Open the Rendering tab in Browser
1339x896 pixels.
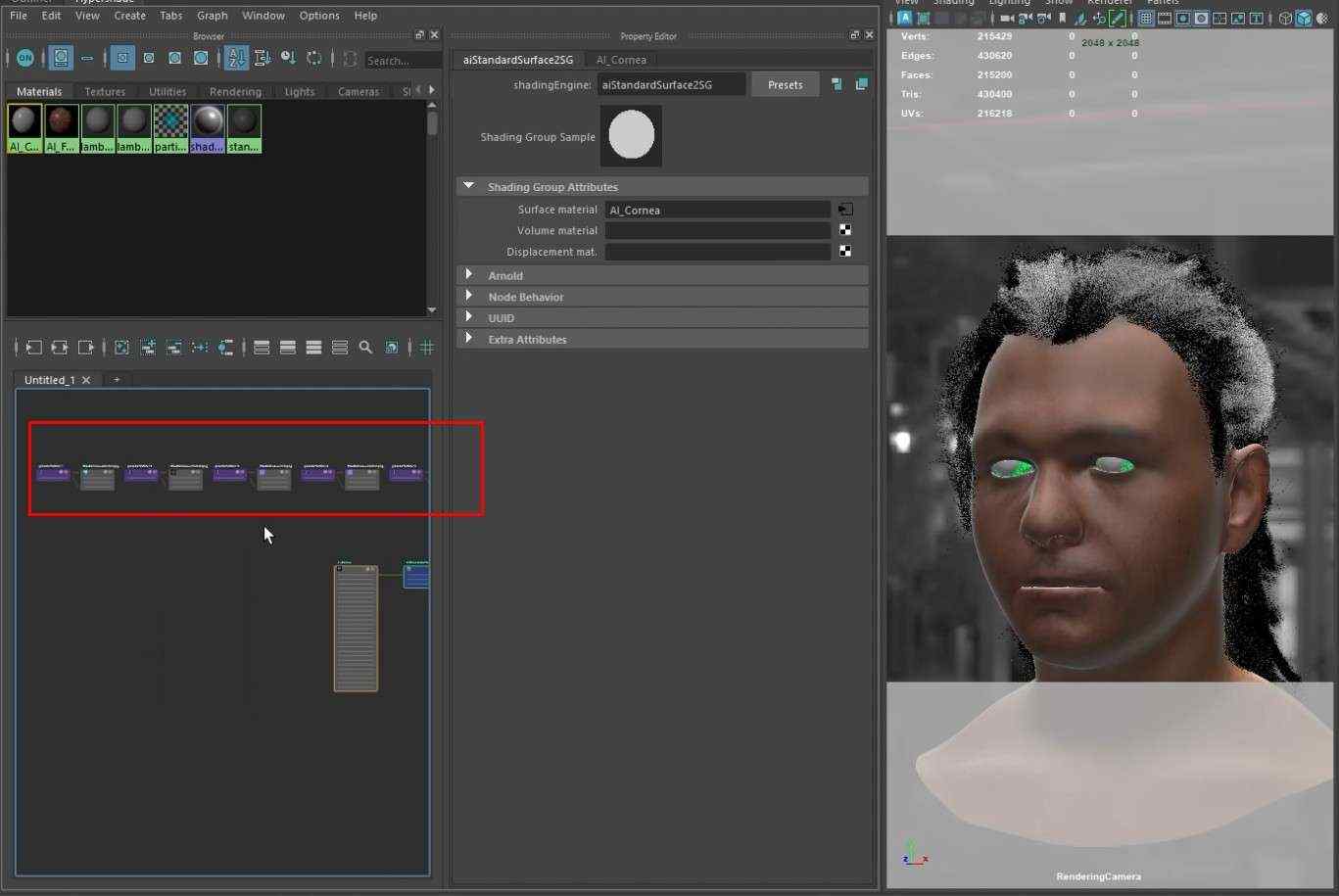coord(235,91)
